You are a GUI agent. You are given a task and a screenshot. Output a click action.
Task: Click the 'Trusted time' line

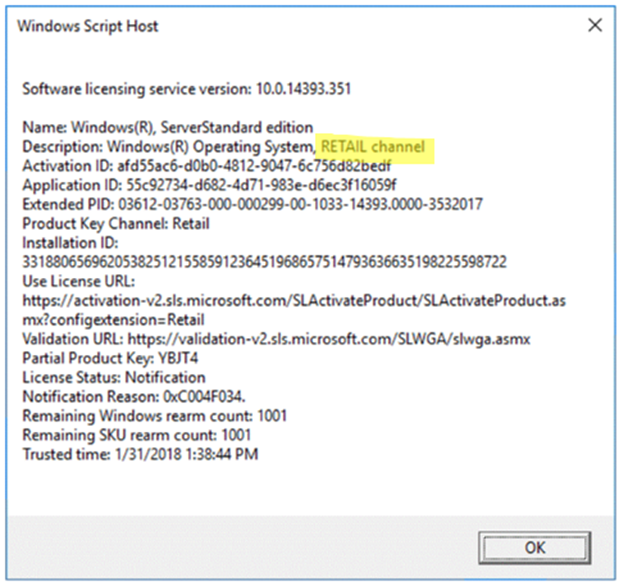[x=140, y=454]
